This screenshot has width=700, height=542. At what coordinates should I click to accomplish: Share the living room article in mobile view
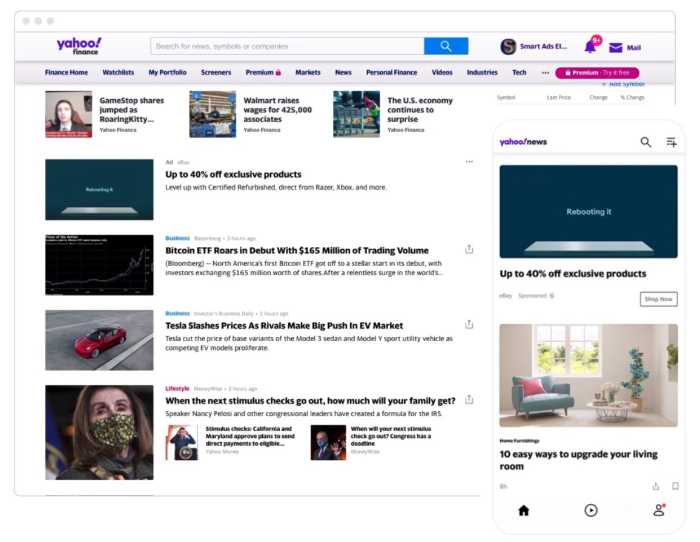click(x=656, y=486)
